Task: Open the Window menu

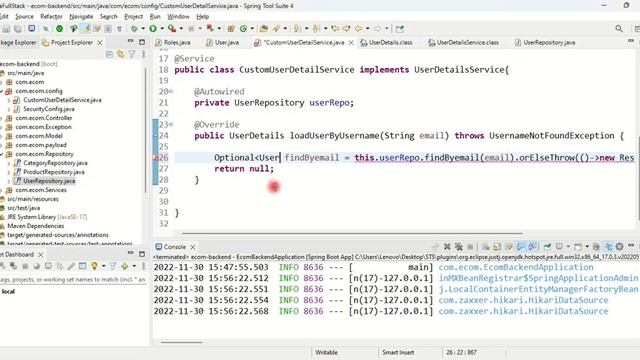Action: click(x=178, y=16)
